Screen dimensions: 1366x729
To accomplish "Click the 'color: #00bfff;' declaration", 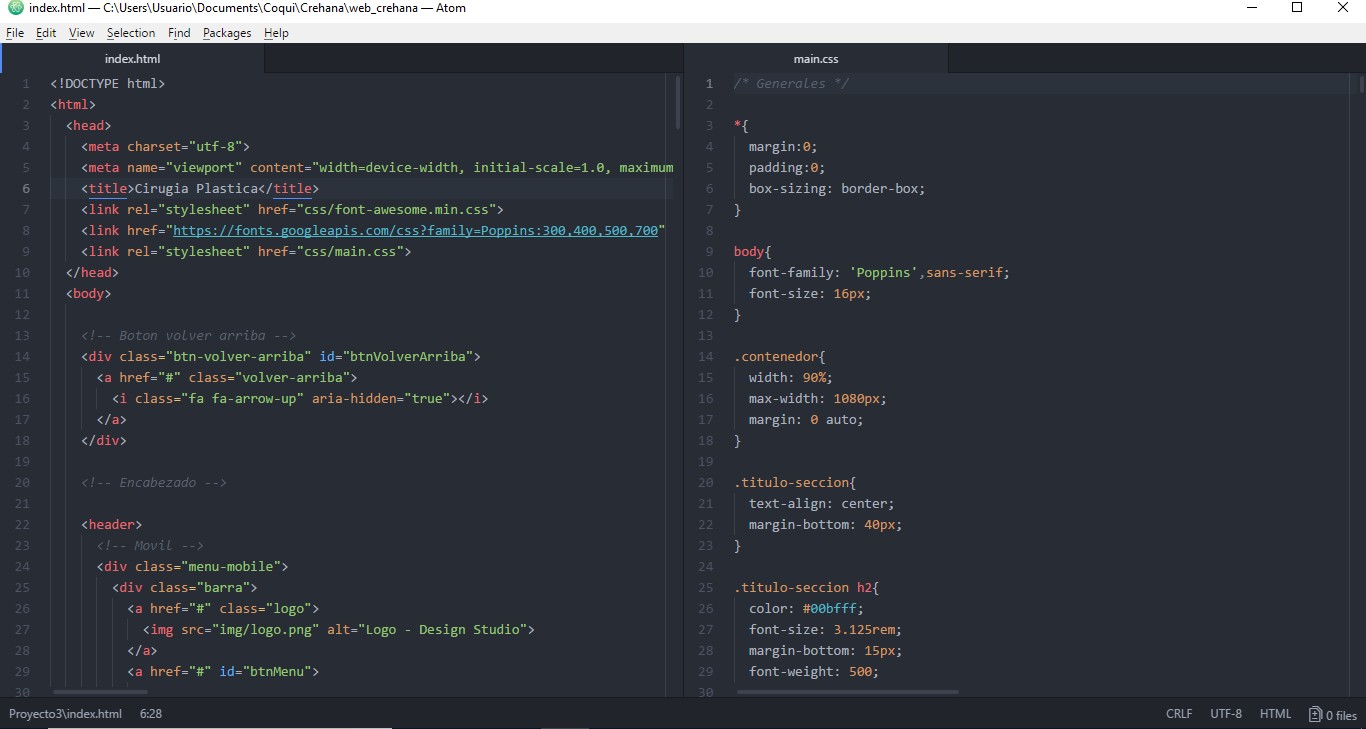I will tap(806, 609).
